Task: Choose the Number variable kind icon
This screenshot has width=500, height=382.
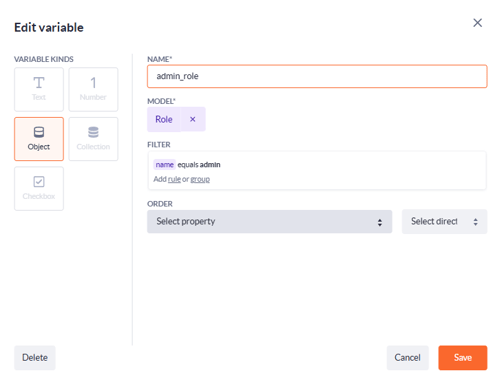Action: click(x=93, y=83)
